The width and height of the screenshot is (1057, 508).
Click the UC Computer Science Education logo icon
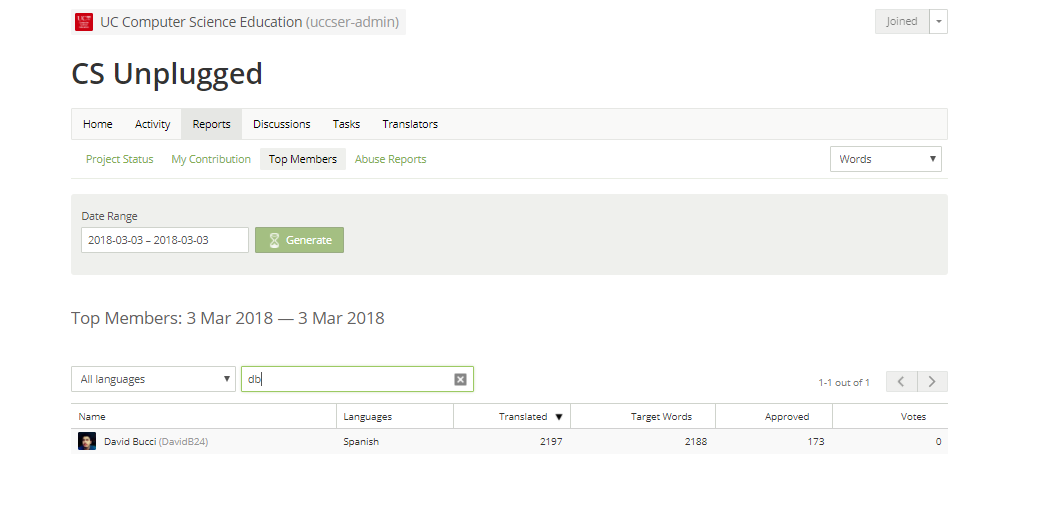[x=84, y=22]
